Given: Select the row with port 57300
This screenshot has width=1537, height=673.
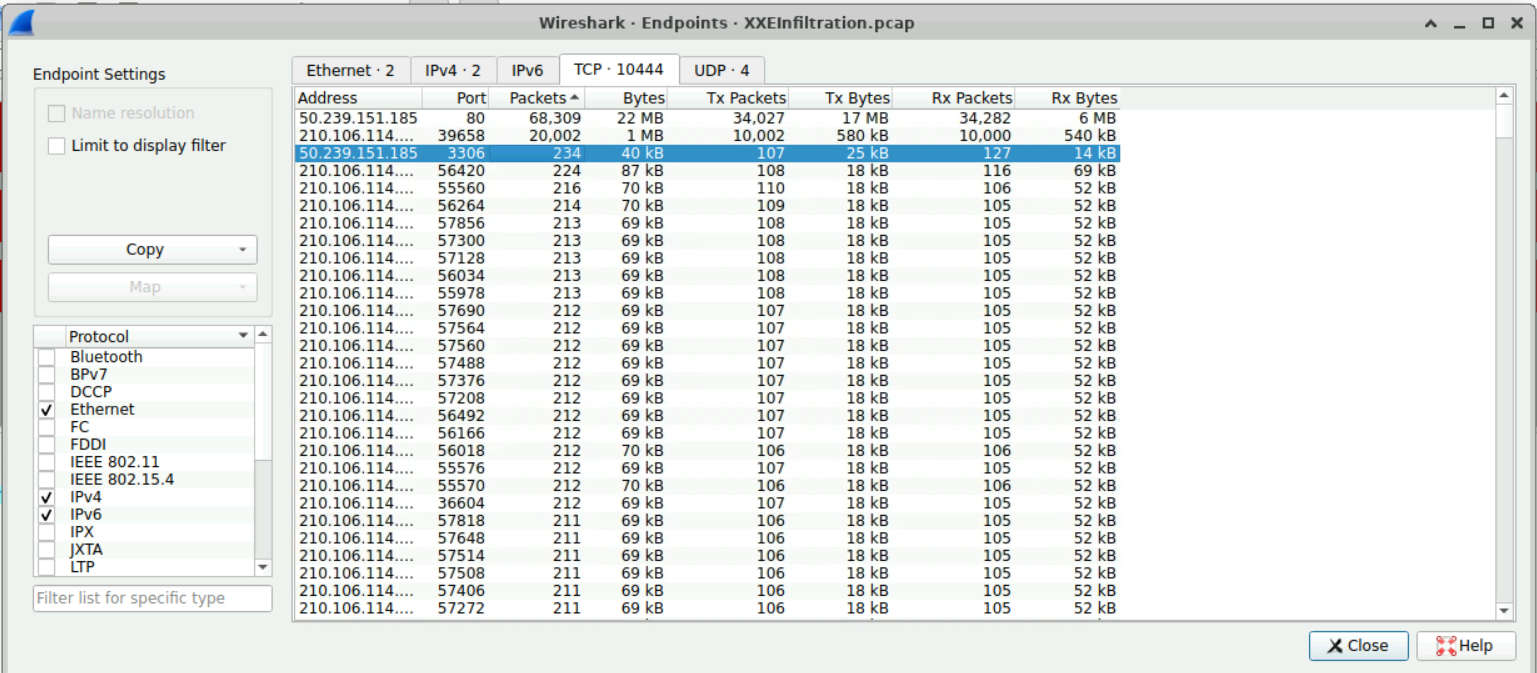Looking at the screenshot, I should pyautogui.click(x=707, y=241).
